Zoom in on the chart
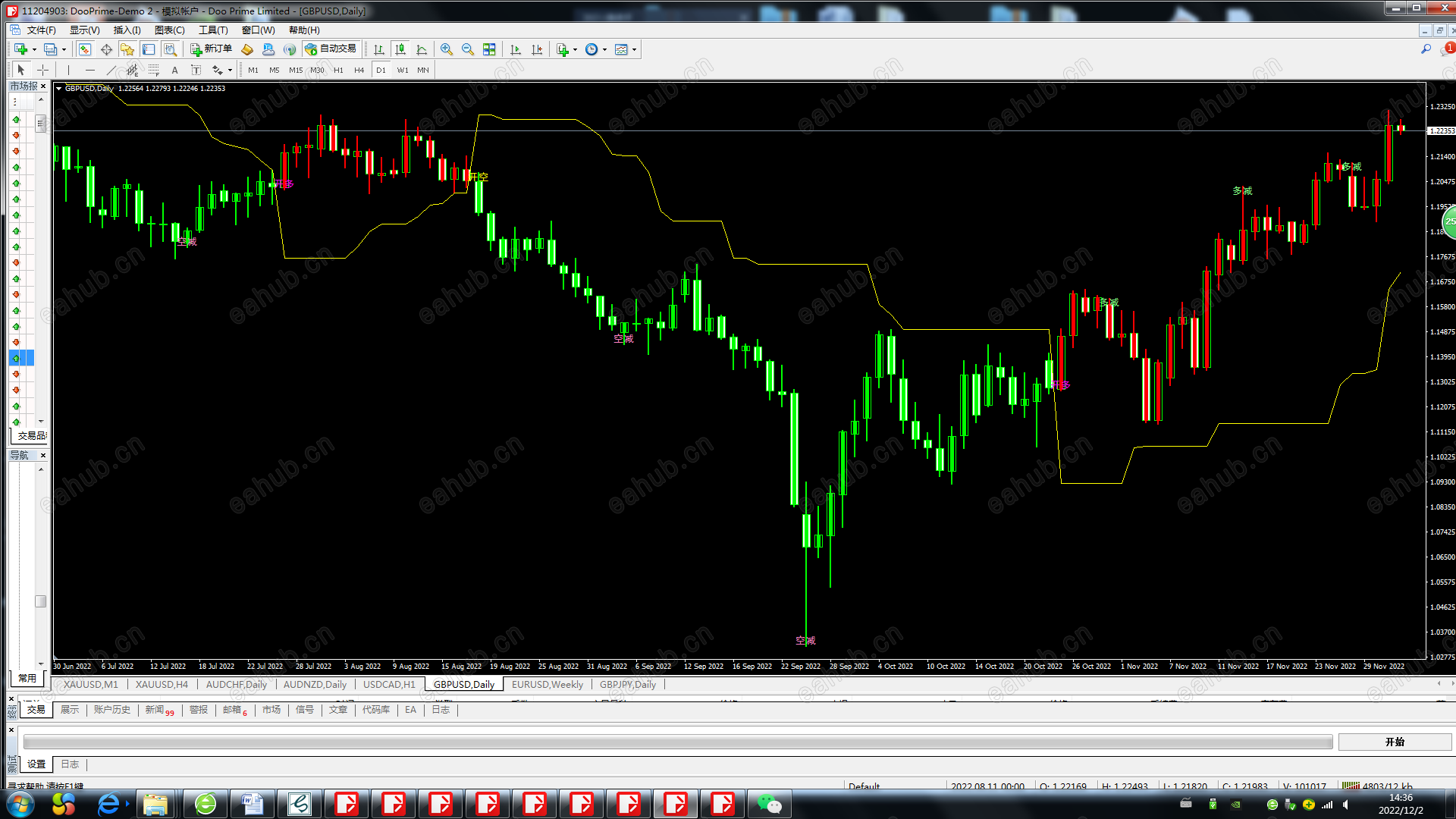Screen dimensions: 1456x819 click(447, 49)
